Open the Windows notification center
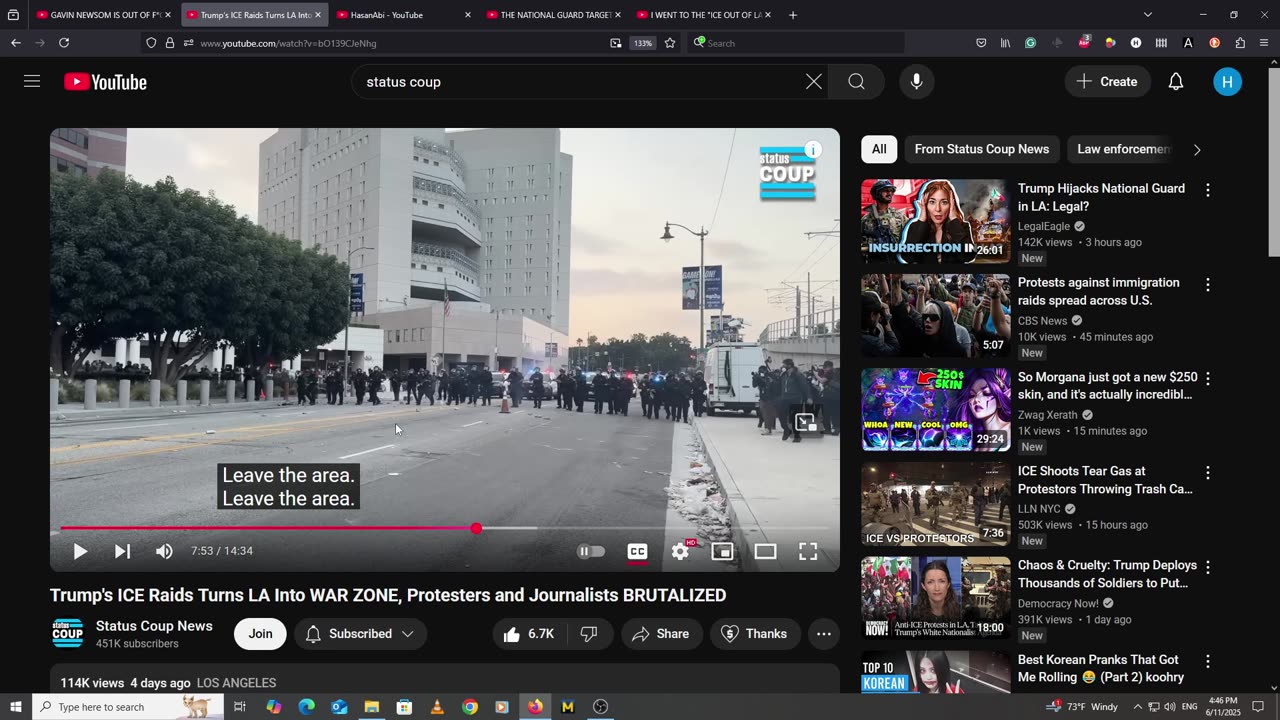 [1258, 707]
